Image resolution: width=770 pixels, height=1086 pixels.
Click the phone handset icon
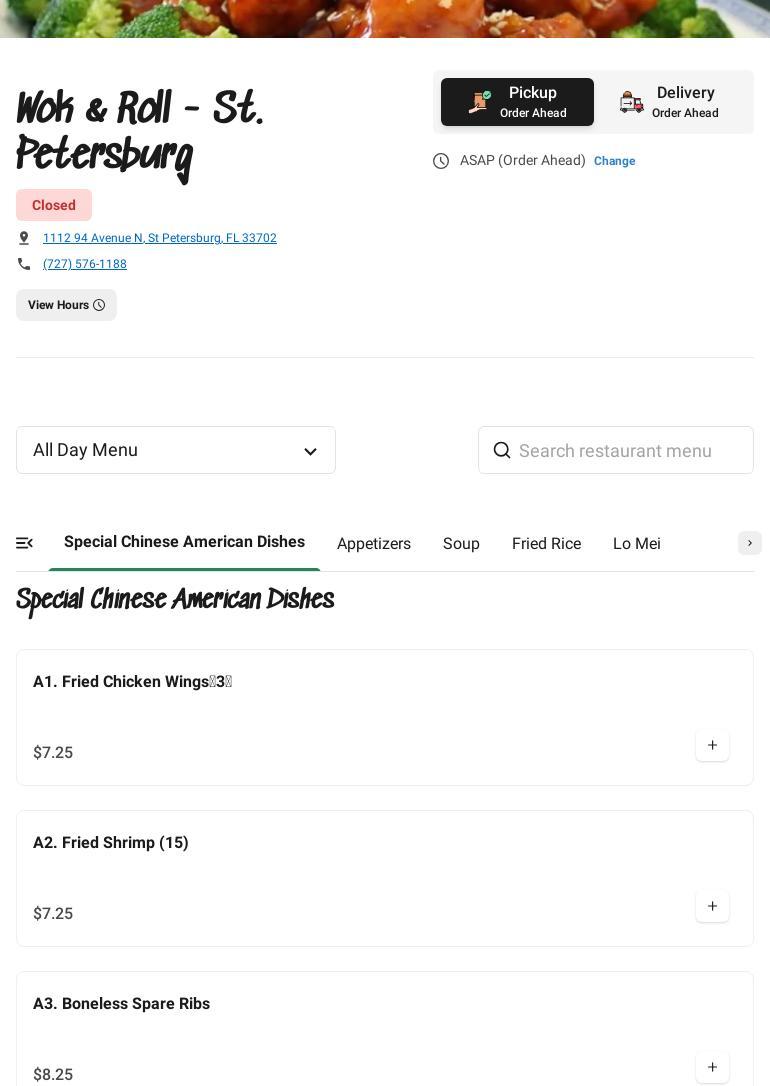pyautogui.click(x=24, y=264)
